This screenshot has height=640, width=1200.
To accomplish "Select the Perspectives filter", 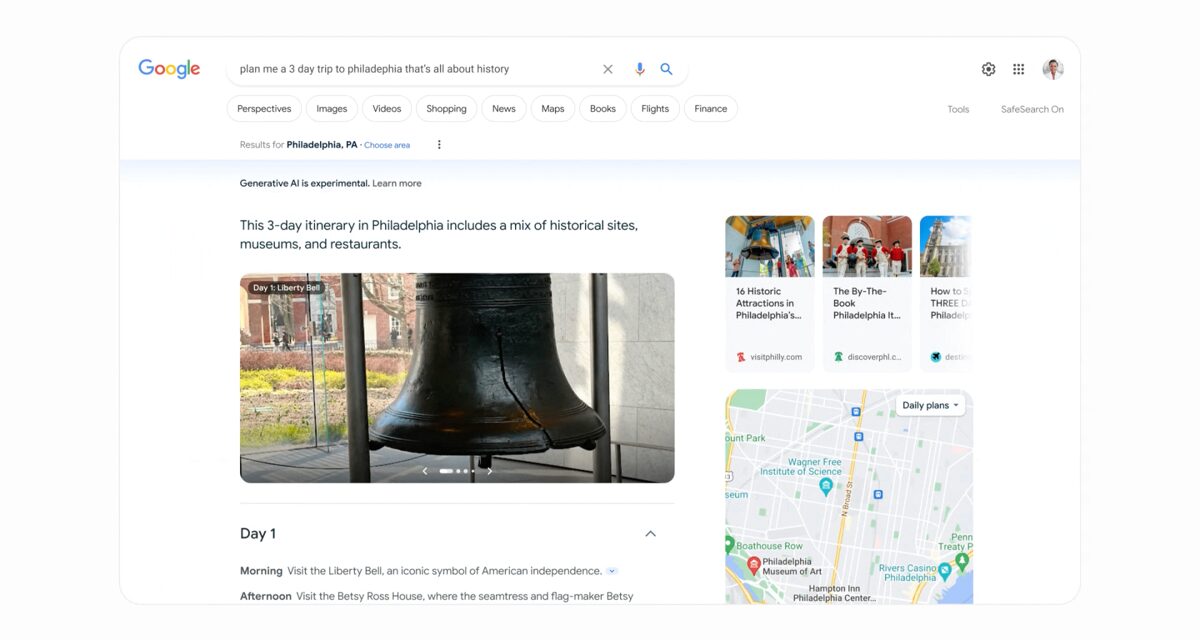I will point(264,109).
